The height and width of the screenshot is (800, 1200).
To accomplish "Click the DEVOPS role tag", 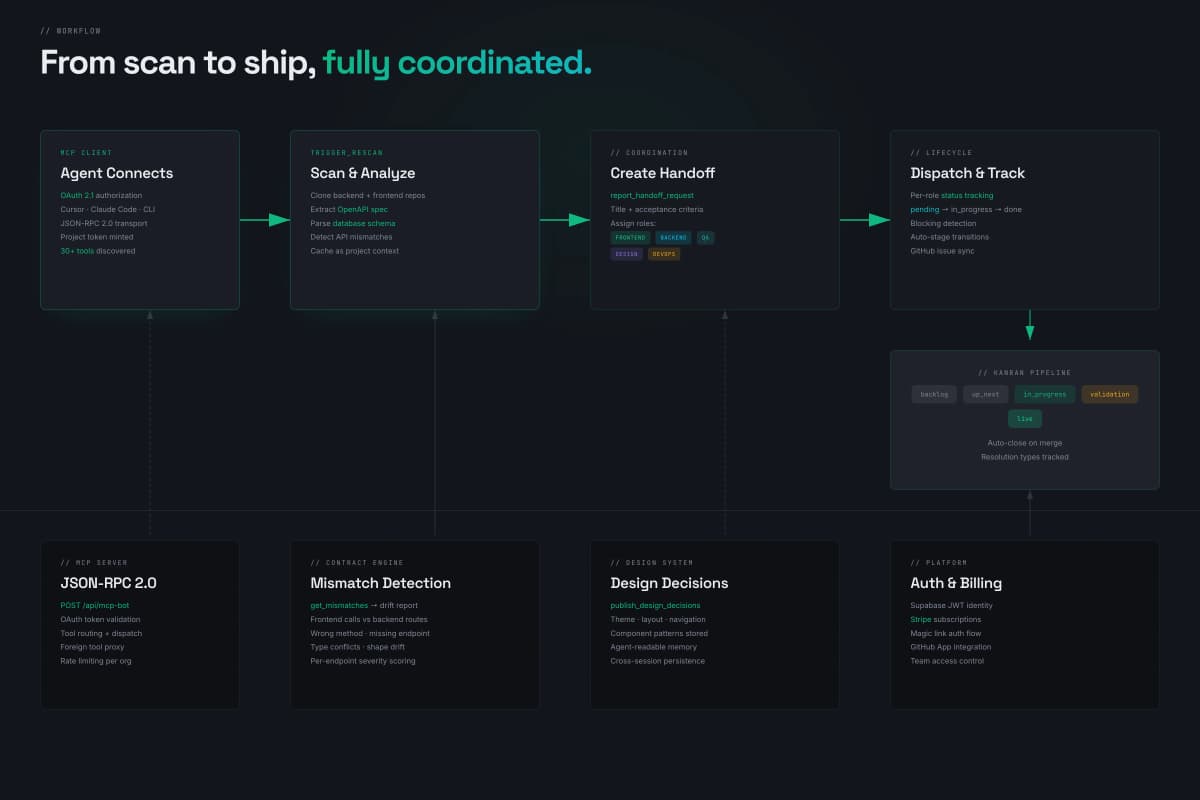I will click(664, 254).
